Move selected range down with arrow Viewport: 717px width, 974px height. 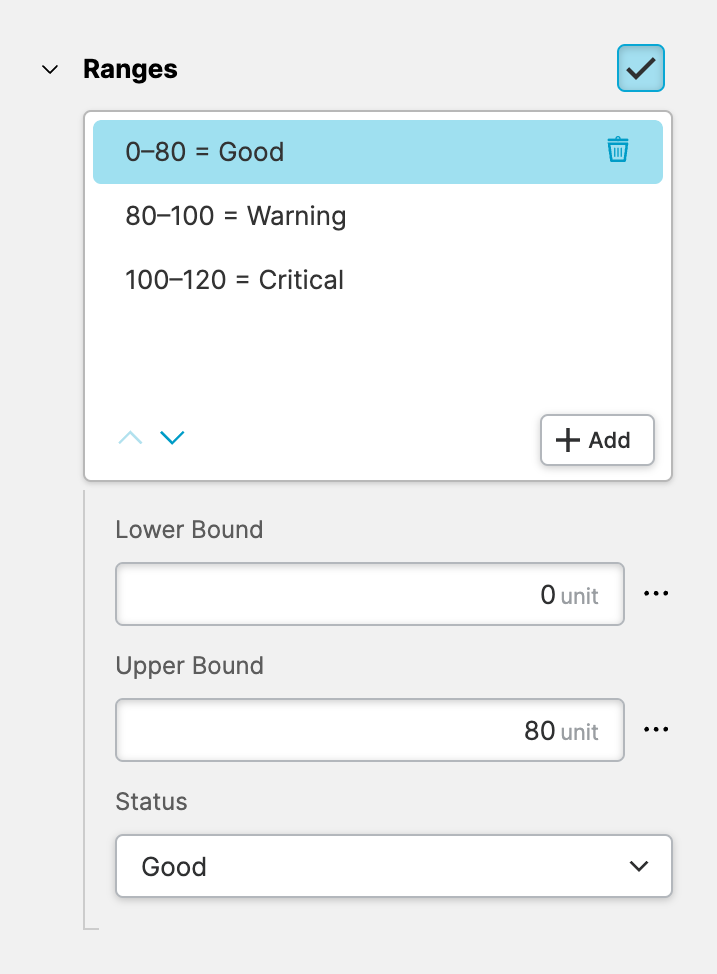pos(173,438)
